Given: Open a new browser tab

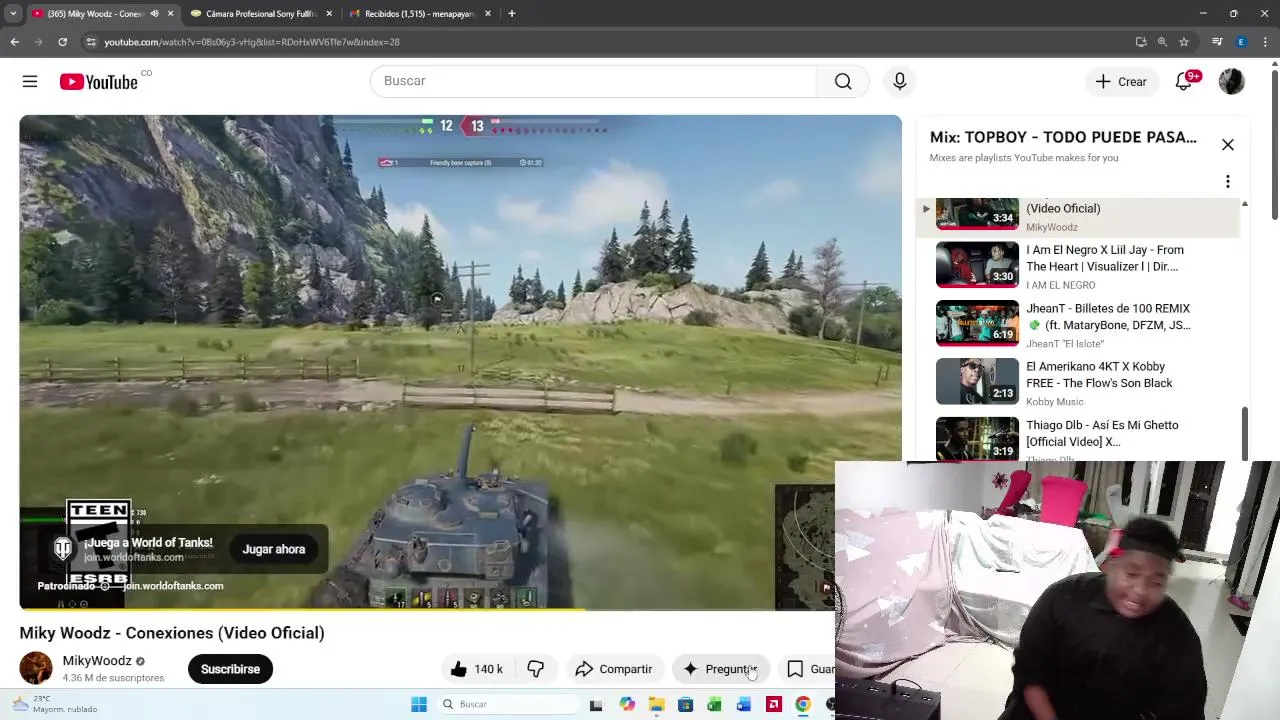Looking at the screenshot, I should pos(511,14).
